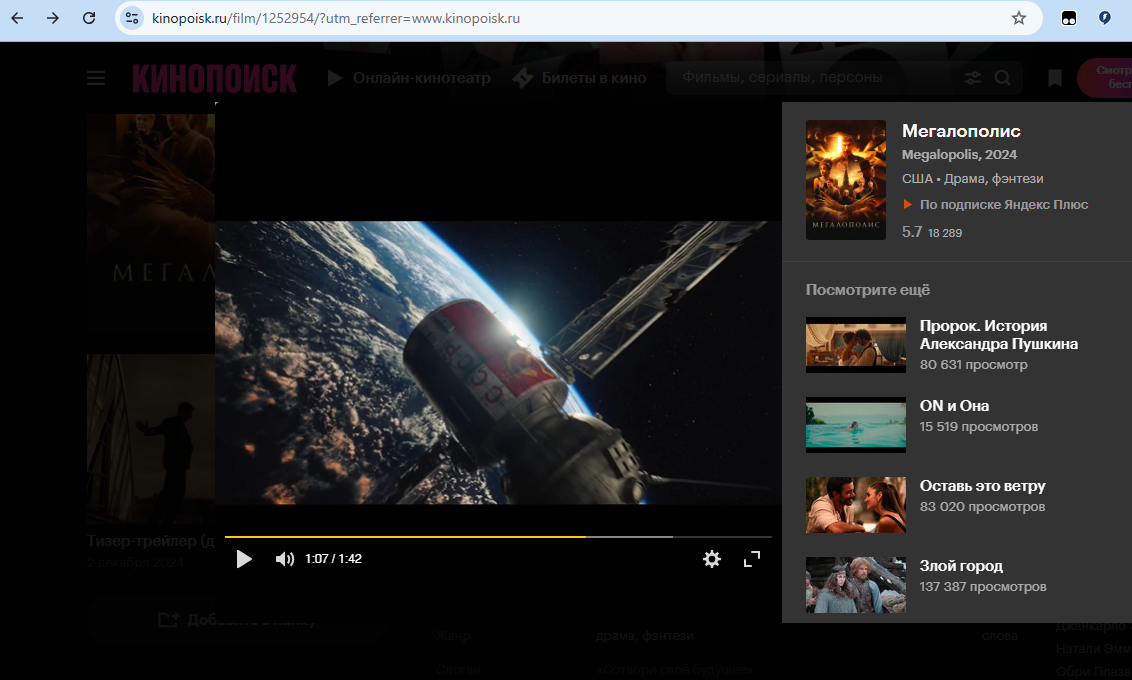Click the Кинопоиск logo
The height and width of the screenshot is (680, 1132).
point(214,78)
